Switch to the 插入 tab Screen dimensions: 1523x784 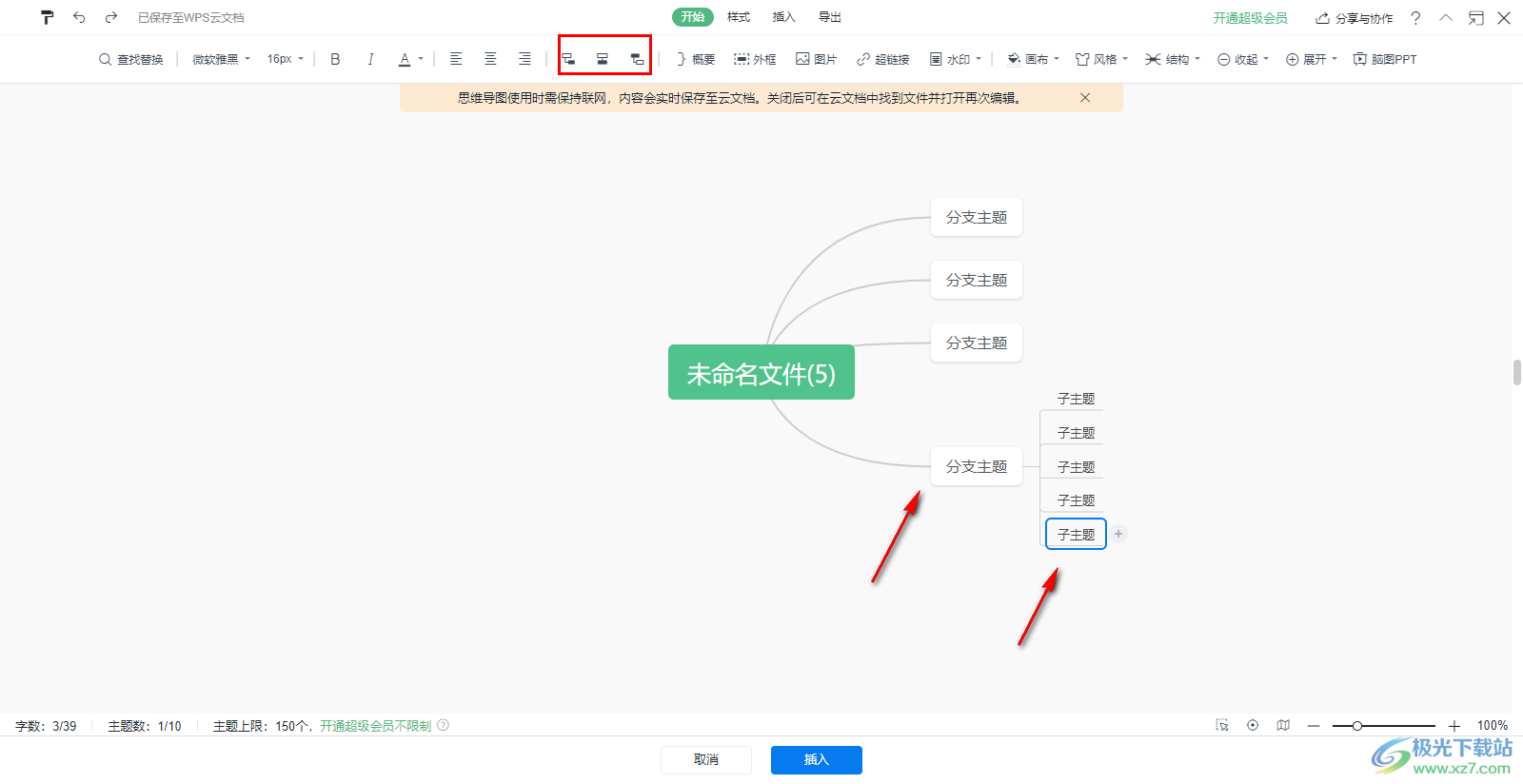point(784,17)
